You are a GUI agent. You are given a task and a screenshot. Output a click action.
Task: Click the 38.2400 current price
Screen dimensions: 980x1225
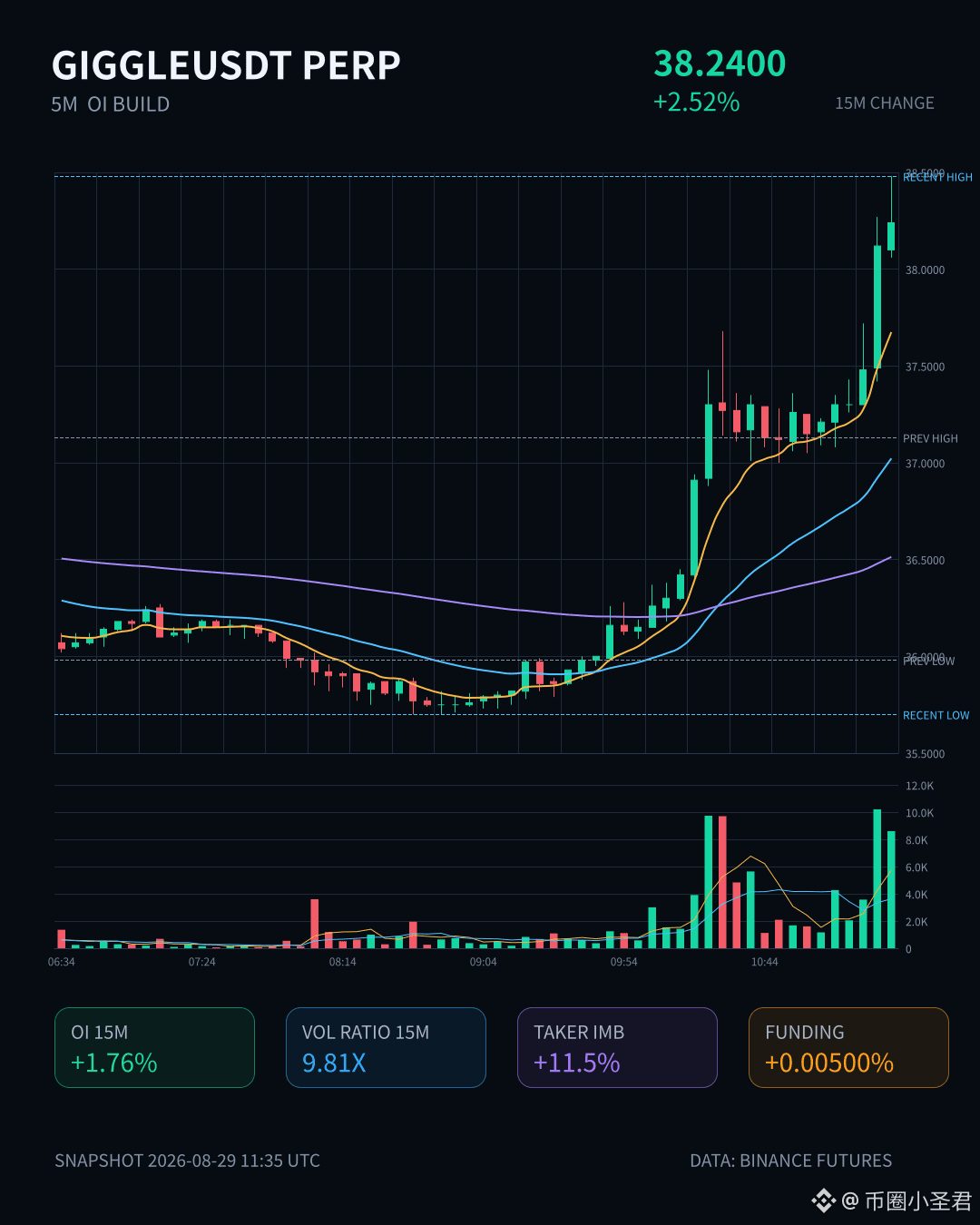[x=720, y=64]
